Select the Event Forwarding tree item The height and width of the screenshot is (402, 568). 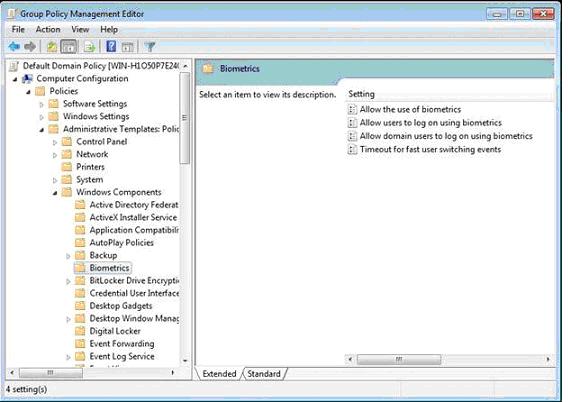[x=122, y=344]
